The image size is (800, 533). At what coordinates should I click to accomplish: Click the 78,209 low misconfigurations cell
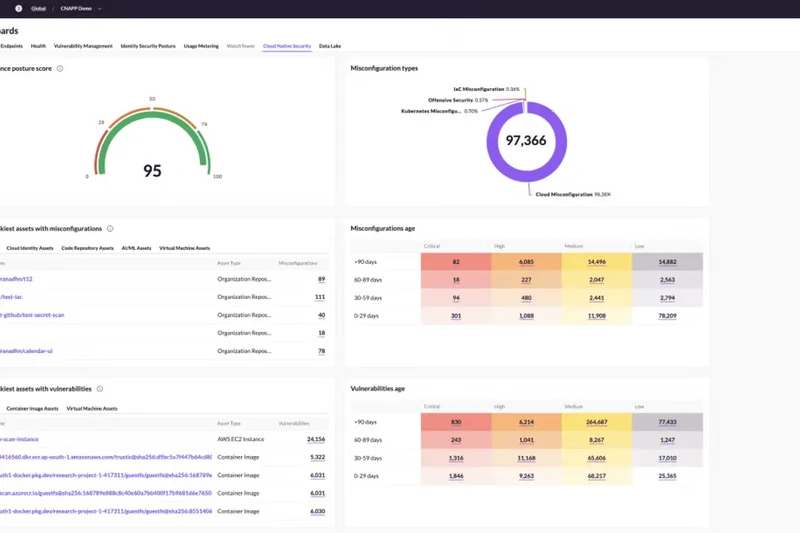(x=668, y=315)
